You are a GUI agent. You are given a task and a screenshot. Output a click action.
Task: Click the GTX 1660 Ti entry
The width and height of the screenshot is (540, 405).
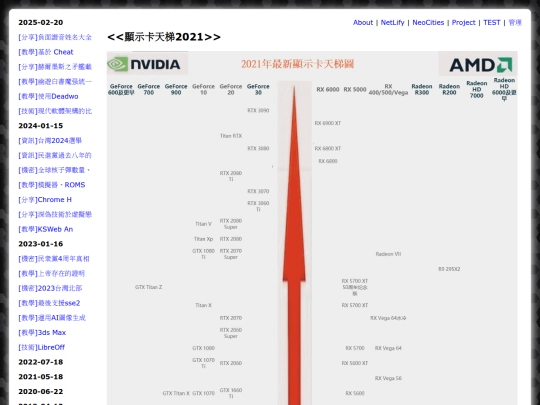[x=231, y=393]
